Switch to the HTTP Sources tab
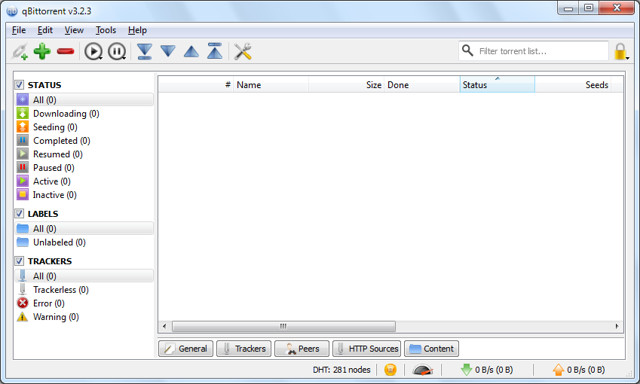Image resolution: width=640 pixels, height=384 pixels. pos(367,348)
